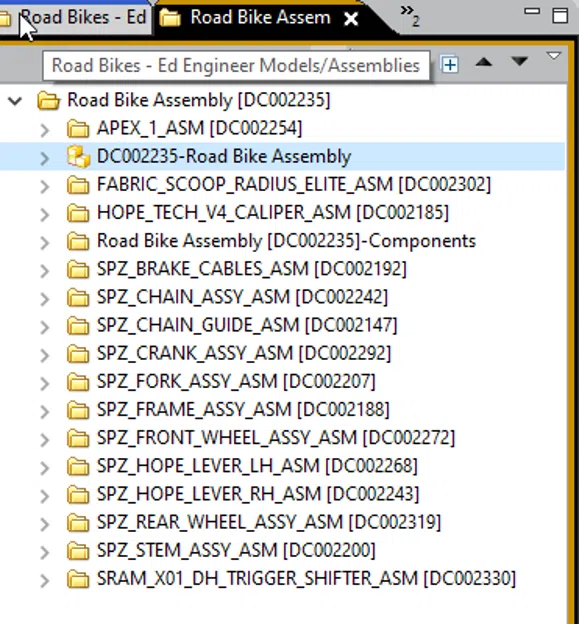Viewport: 579px width, 625px height.
Task: Select APEX_1_ASM [DC002254] label
Action: pyautogui.click(x=200, y=128)
